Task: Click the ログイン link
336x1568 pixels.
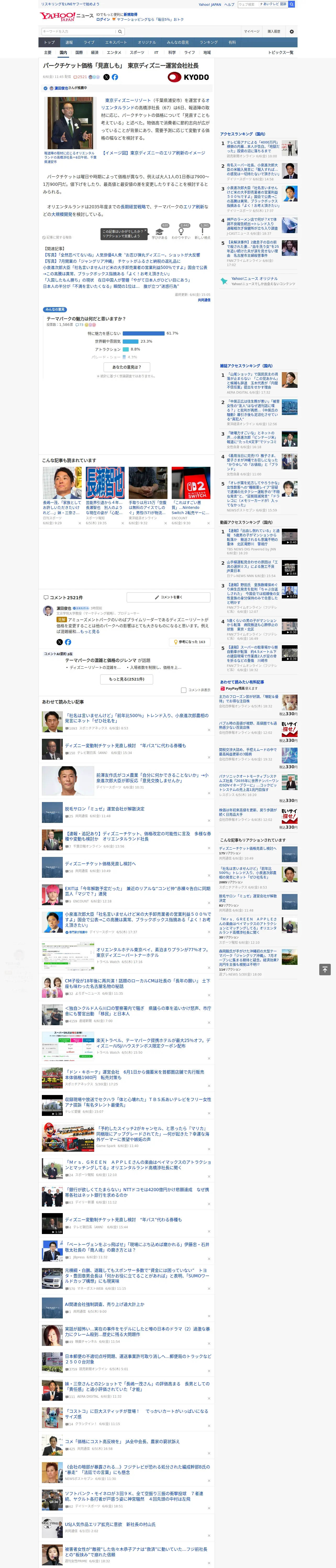Action: [x=103, y=20]
